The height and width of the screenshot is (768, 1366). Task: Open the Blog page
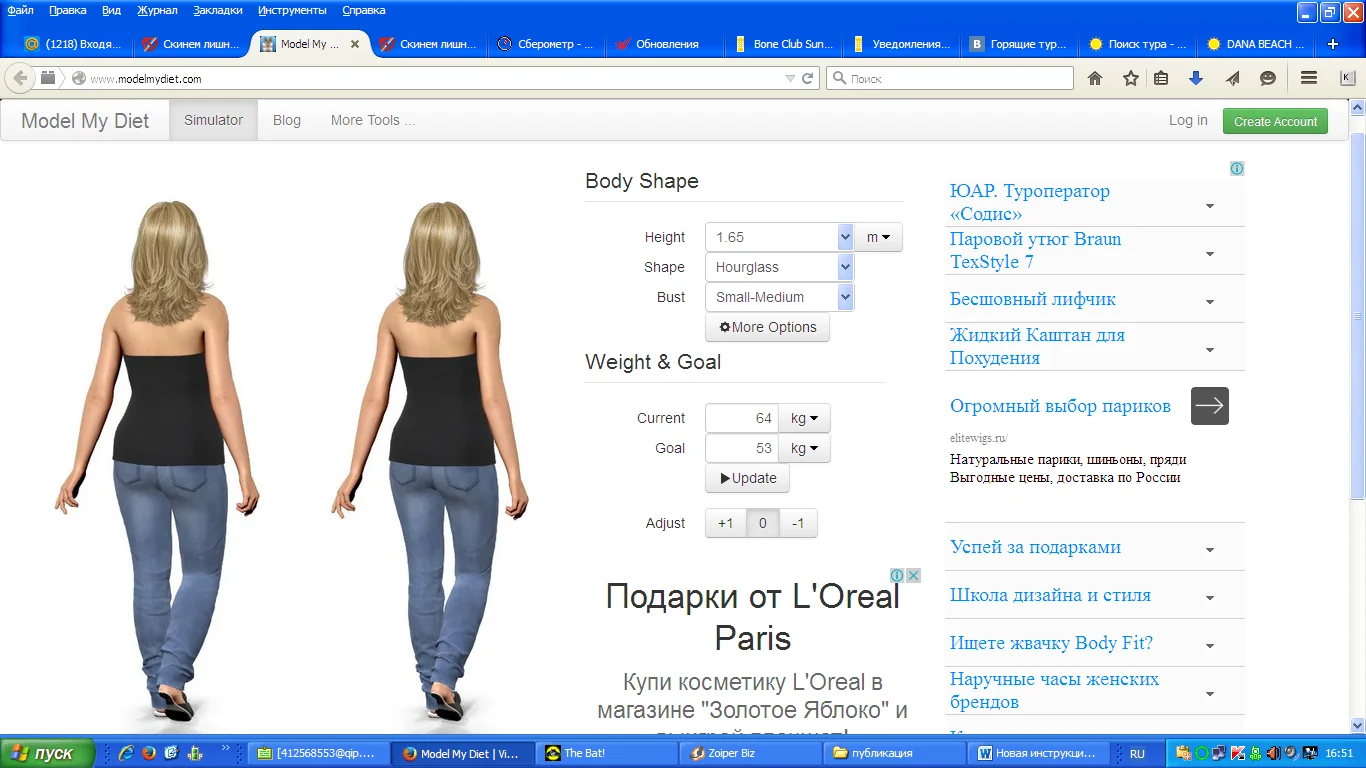click(287, 120)
